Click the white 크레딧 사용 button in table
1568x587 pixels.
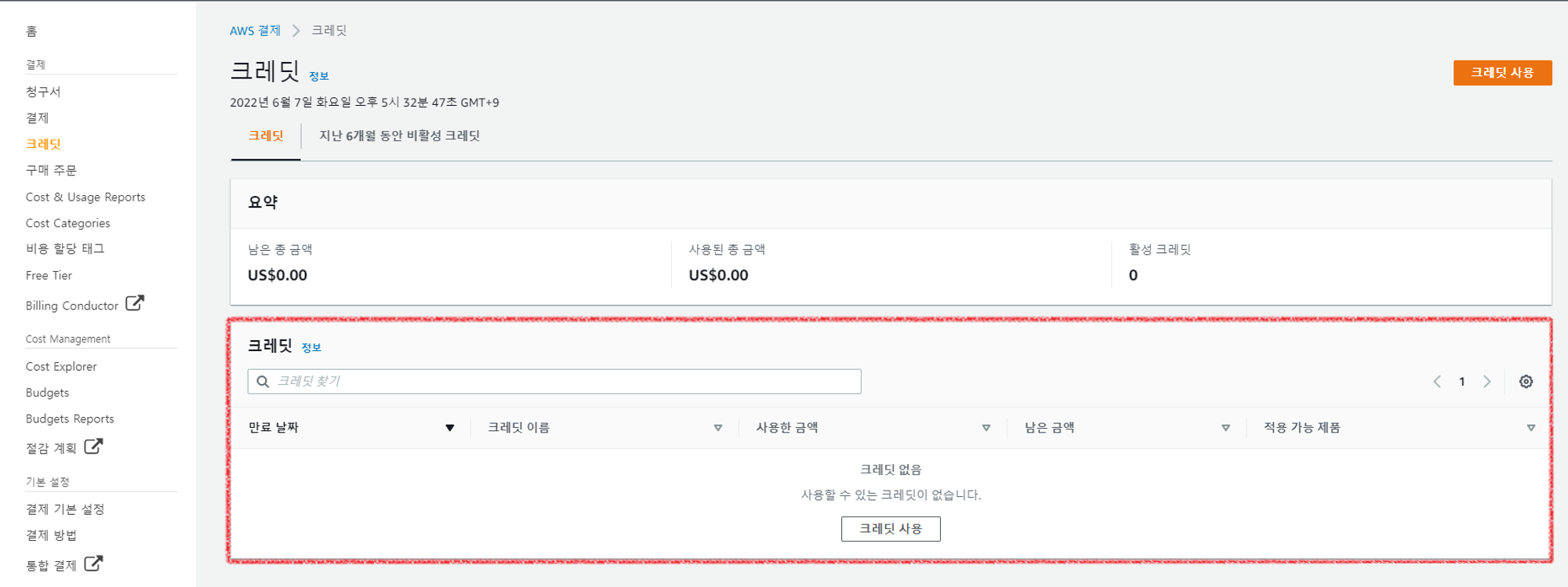891,529
